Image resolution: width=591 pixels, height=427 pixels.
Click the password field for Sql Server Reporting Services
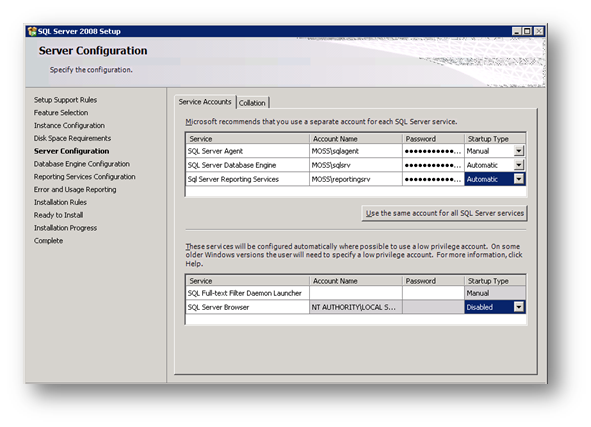(433, 179)
